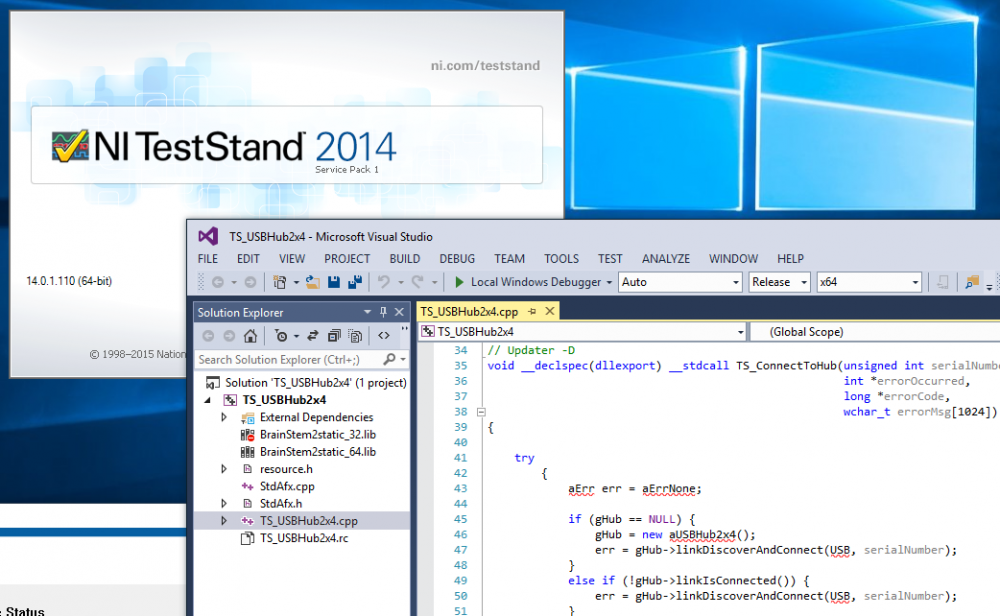Toggle auto-hide pin on Solution Explorer
This screenshot has height=616, width=1000.
[x=383, y=312]
